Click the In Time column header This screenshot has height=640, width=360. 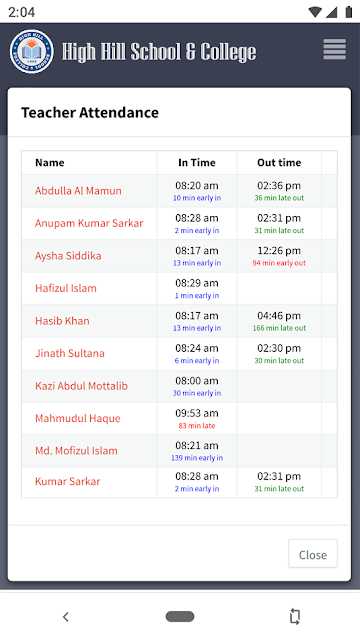pyautogui.click(x=197, y=162)
